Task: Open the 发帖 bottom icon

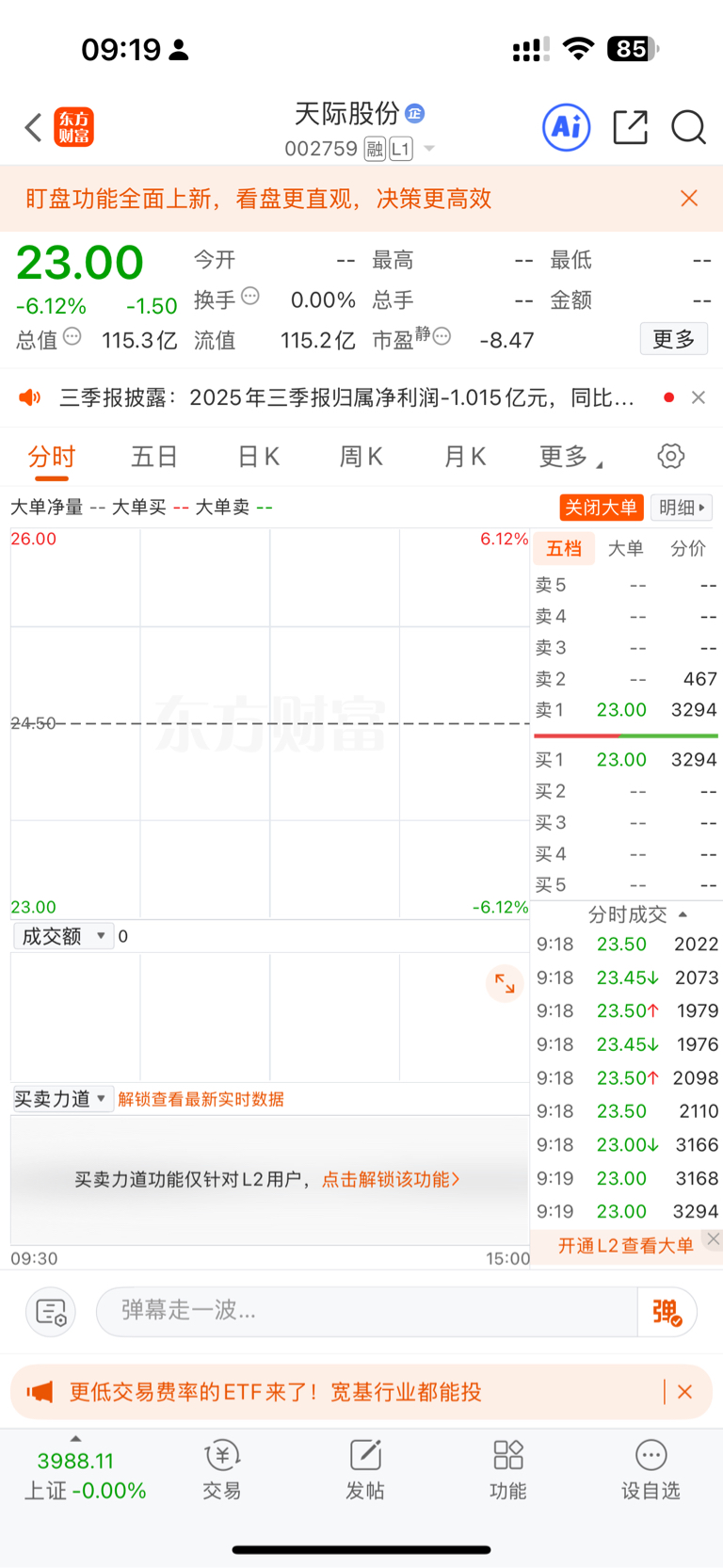Action: coord(365,1470)
